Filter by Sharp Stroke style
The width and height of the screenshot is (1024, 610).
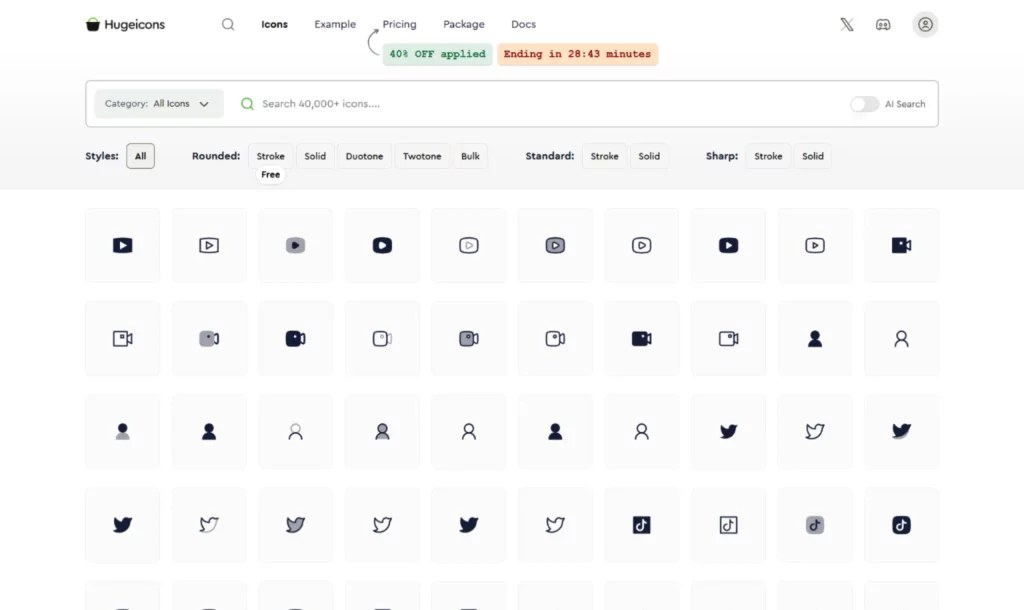(768, 156)
